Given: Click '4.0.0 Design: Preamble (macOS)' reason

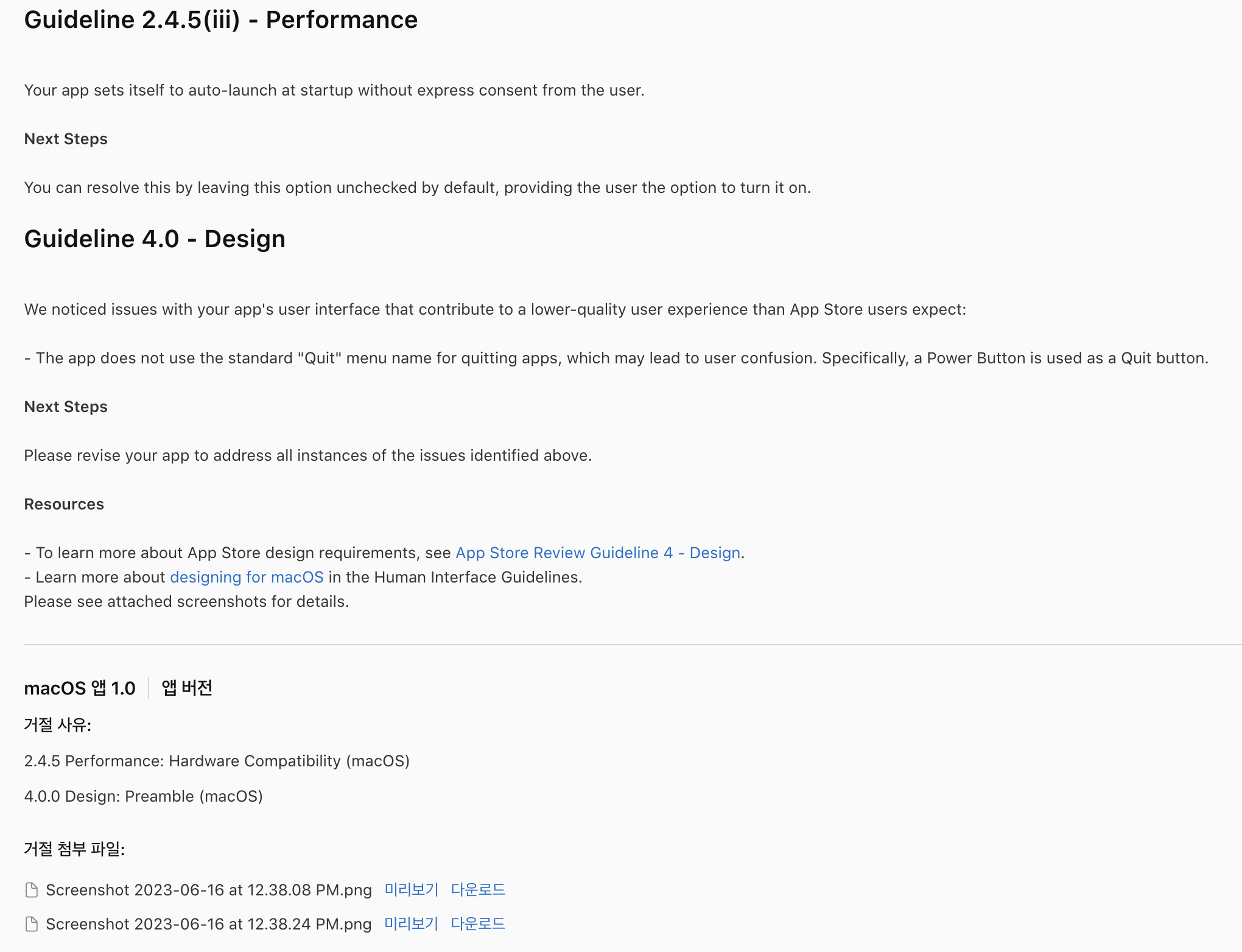Looking at the screenshot, I should (143, 796).
